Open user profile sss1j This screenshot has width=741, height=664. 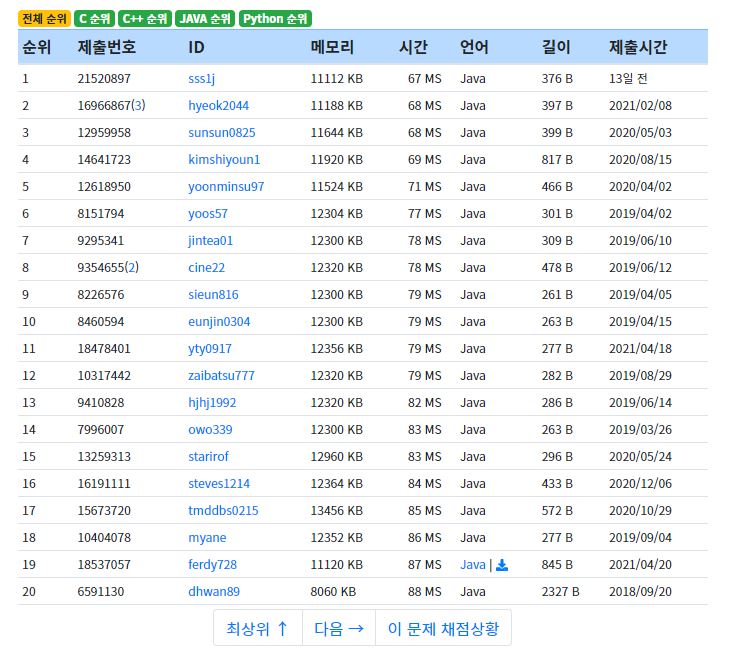coord(201,78)
